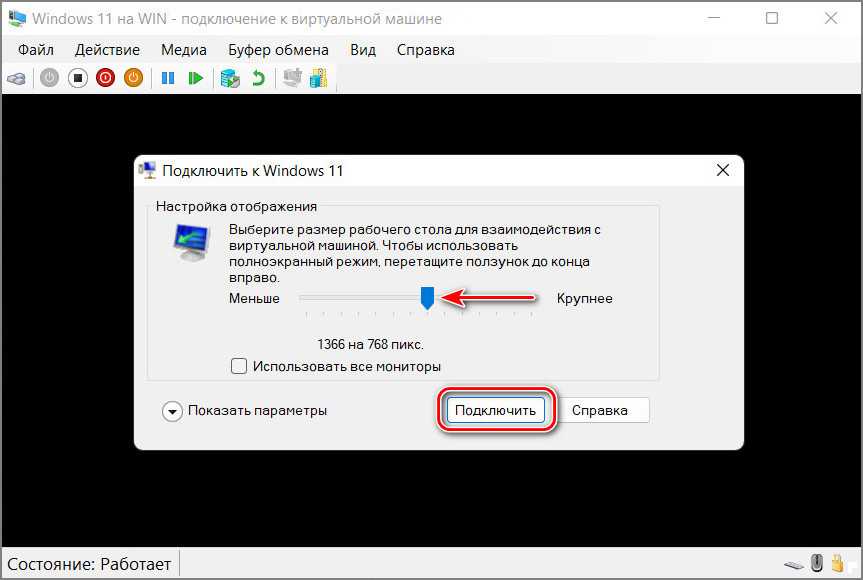
Task: Open the Буфер обмена menu
Action: coord(278,49)
